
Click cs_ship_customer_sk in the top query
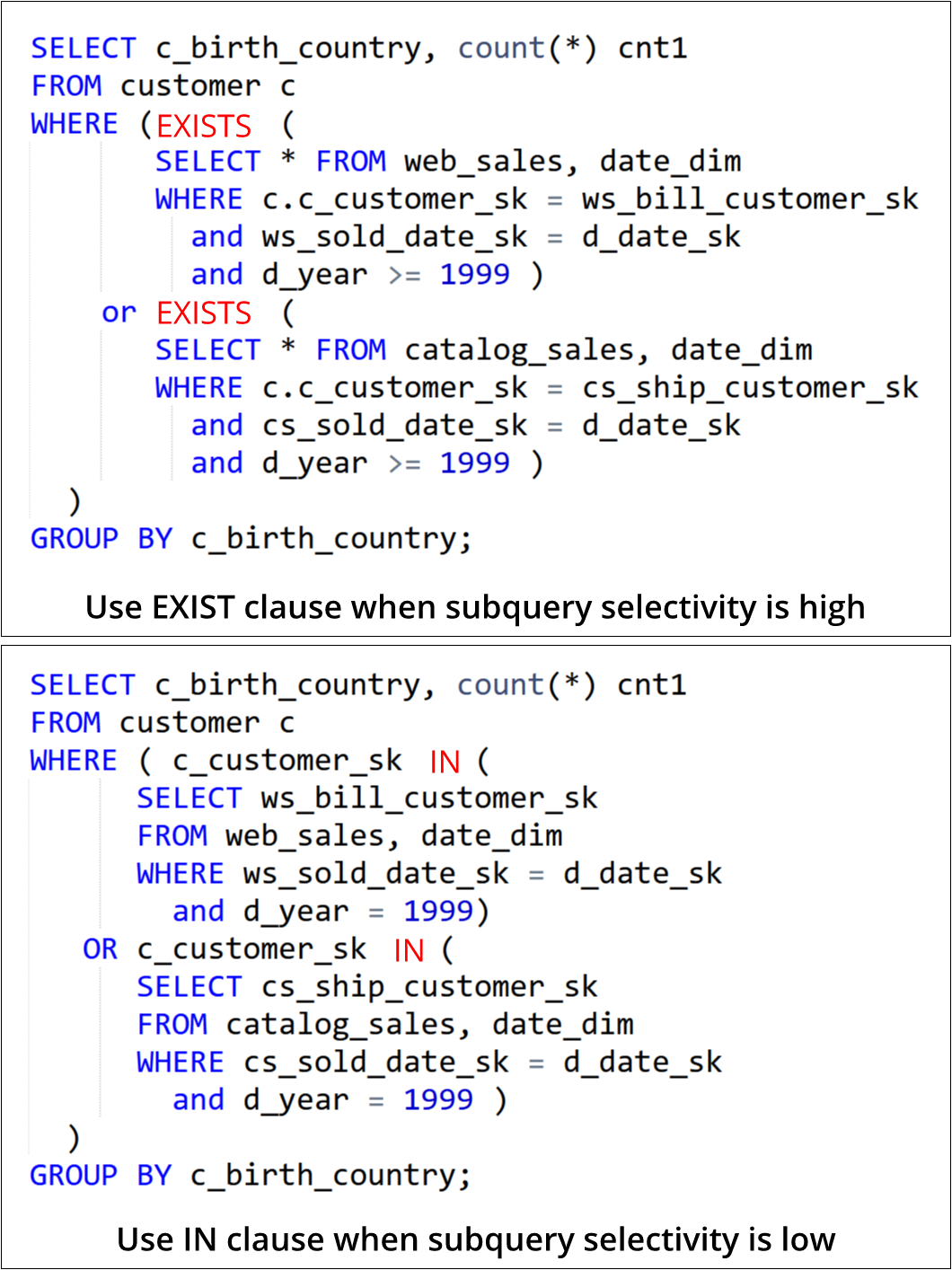click(749, 388)
